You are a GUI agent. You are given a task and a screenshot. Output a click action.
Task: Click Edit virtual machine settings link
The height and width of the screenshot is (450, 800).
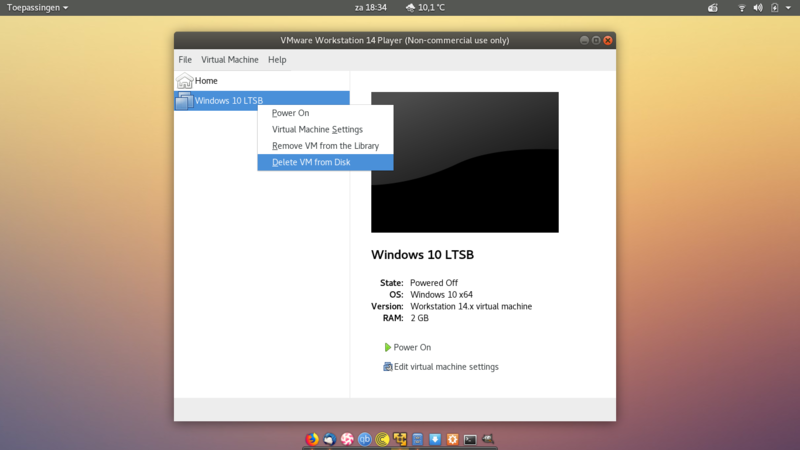pyautogui.click(x=446, y=367)
